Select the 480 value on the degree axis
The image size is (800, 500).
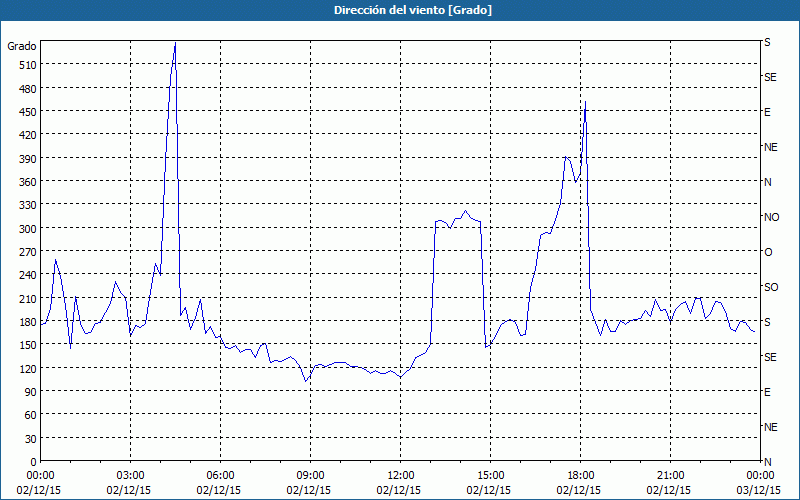(x=28, y=89)
